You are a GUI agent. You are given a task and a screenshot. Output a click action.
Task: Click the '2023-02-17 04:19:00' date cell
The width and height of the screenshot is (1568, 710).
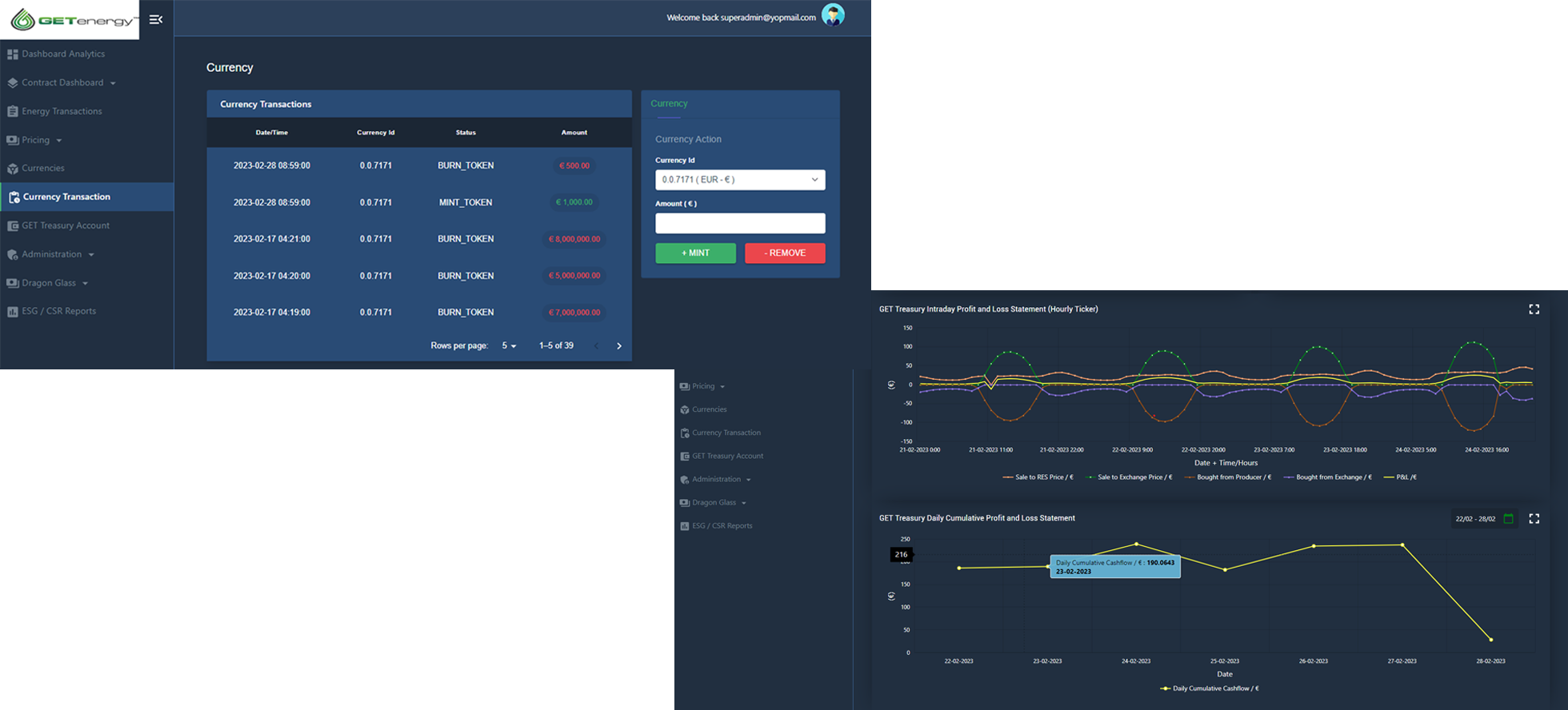[x=272, y=313]
